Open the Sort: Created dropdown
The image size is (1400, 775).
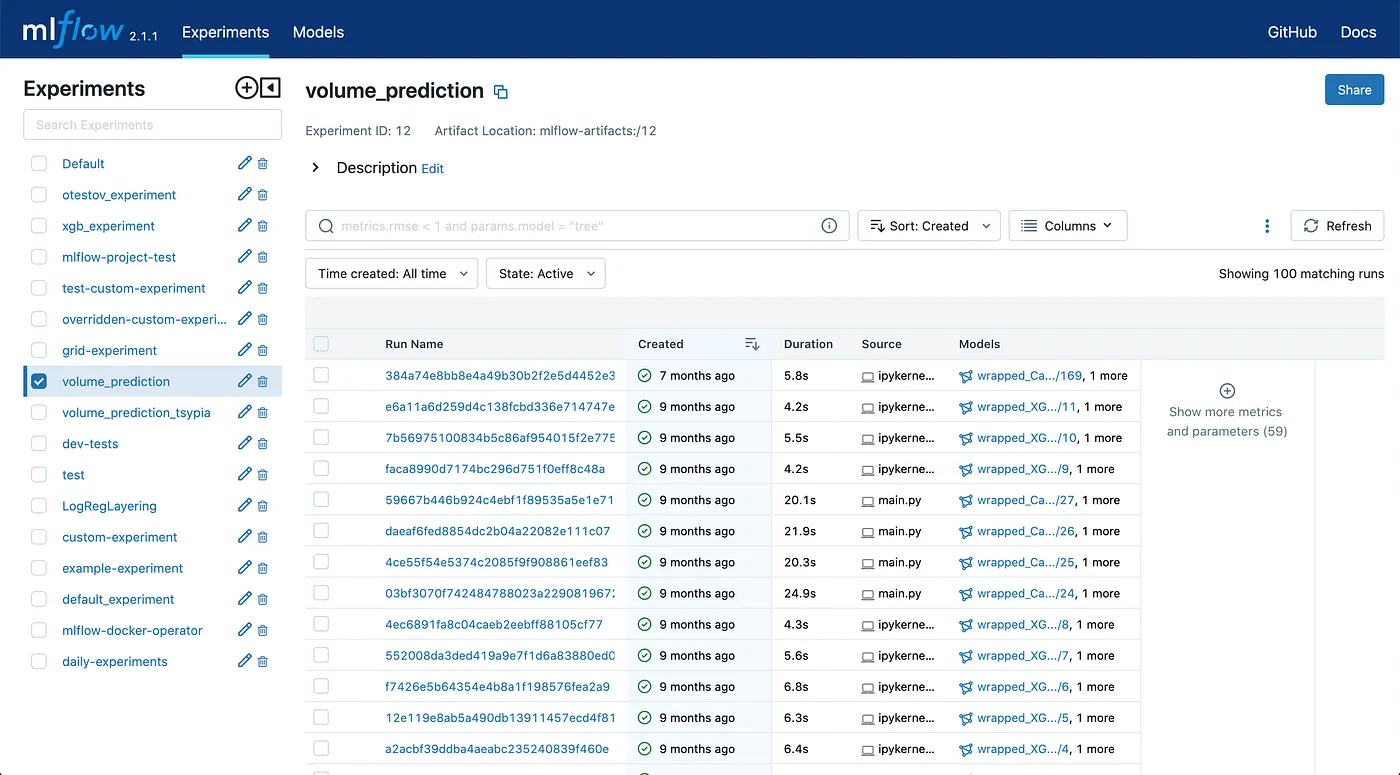[929, 226]
